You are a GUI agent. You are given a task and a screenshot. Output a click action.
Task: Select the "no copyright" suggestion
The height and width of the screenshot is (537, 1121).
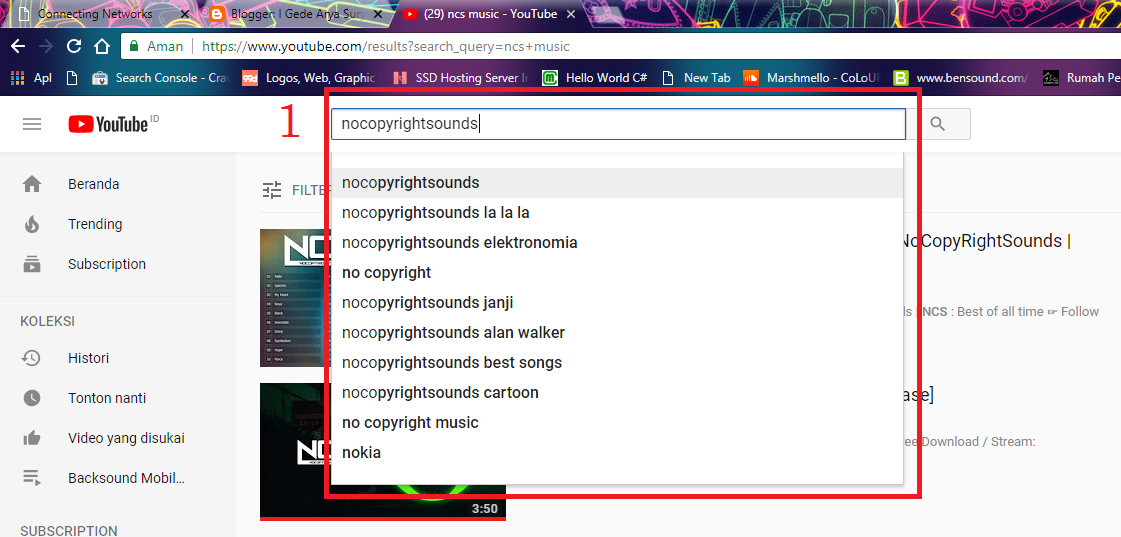click(x=617, y=273)
